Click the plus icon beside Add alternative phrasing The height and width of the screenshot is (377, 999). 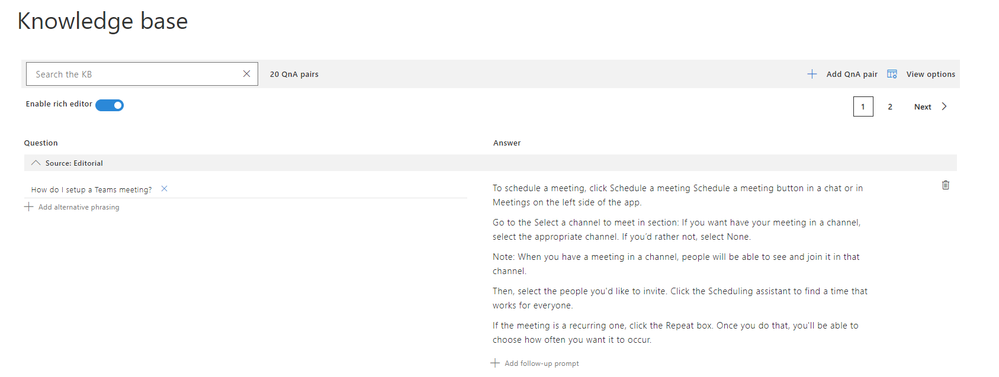coord(29,206)
